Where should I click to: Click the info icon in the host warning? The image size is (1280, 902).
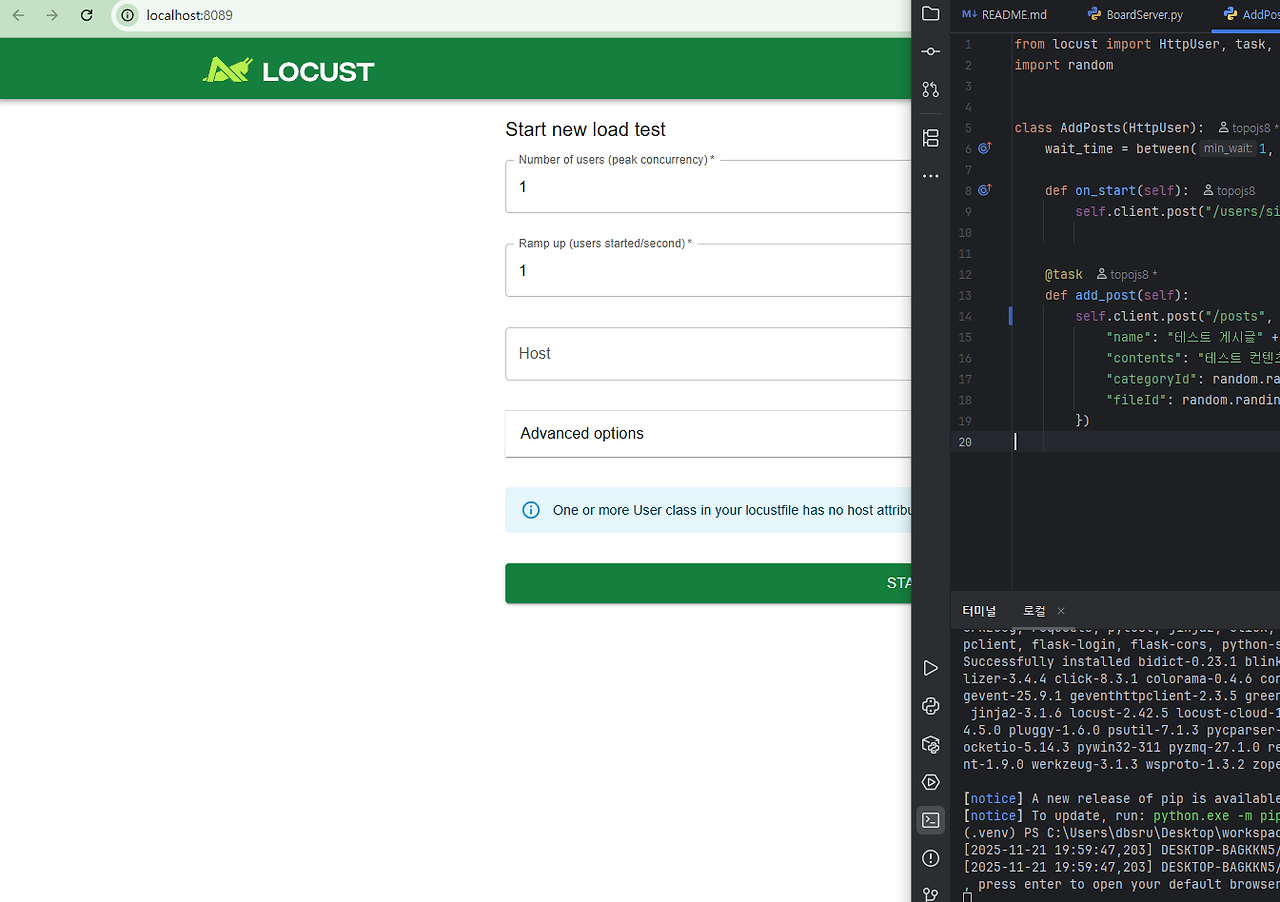click(x=531, y=510)
